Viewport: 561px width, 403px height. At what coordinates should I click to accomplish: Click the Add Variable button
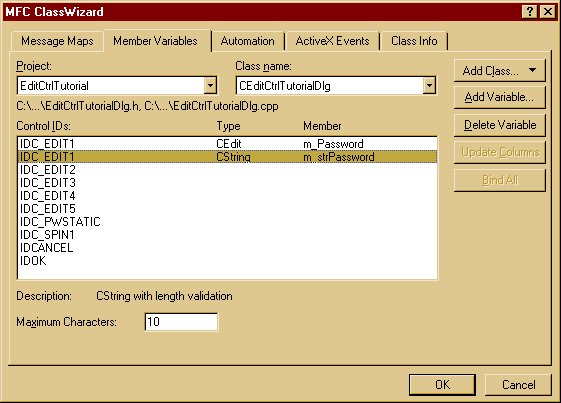[499, 97]
